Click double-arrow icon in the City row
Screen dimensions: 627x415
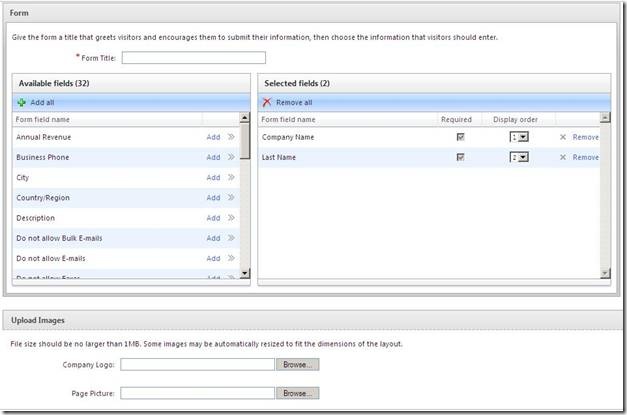click(231, 178)
